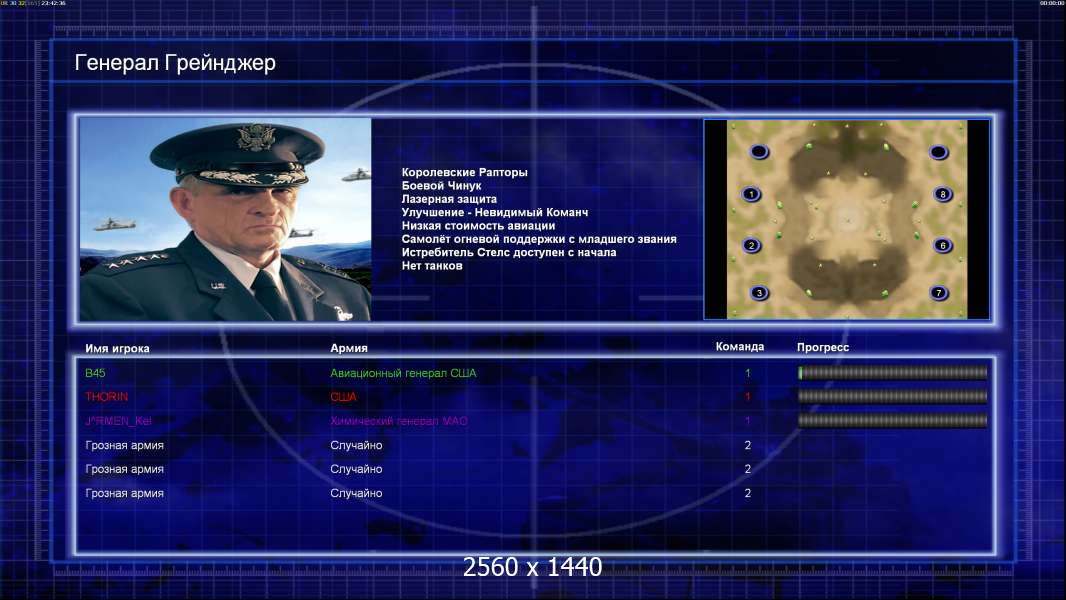Select start position 2 on the minimap

[x=751, y=245]
